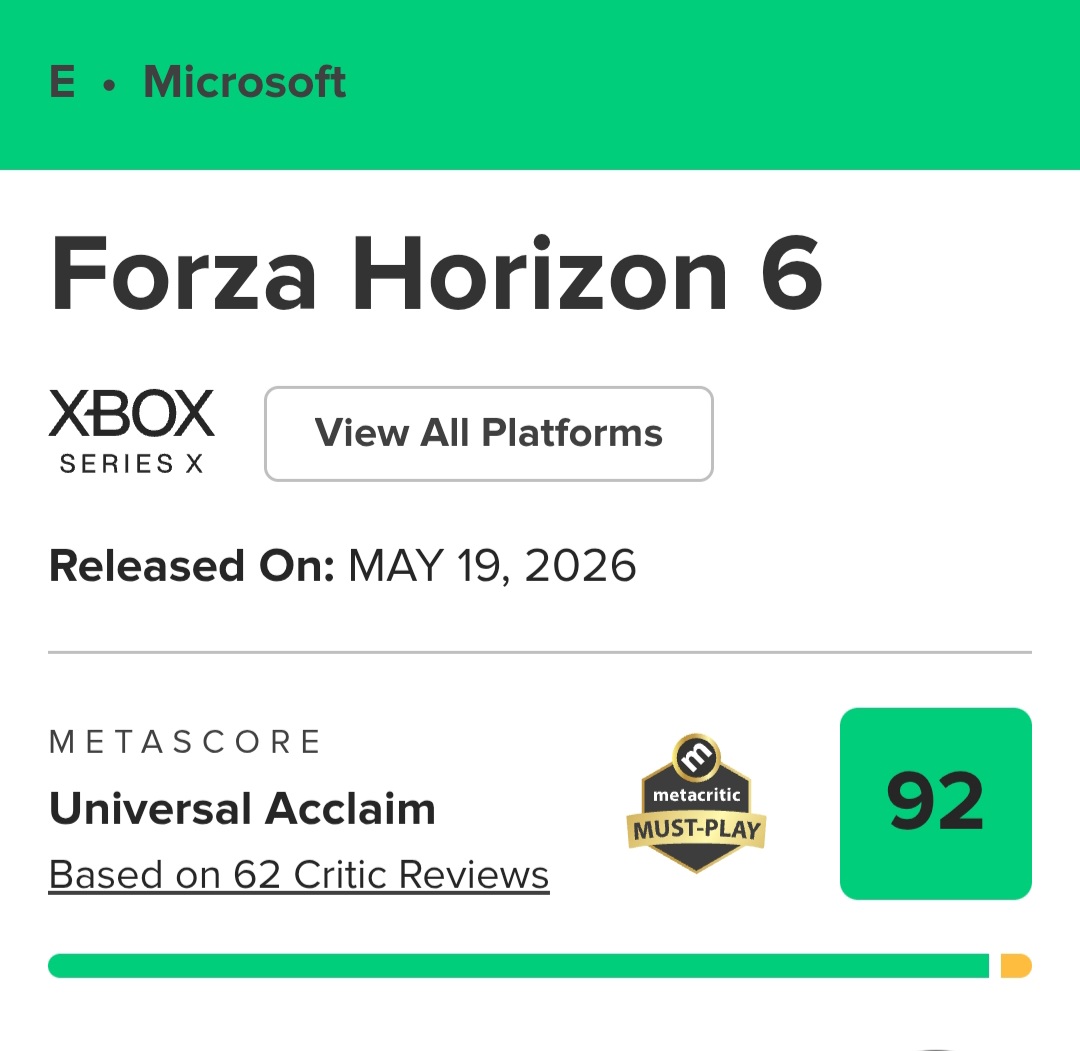1080x1051 pixels.
Task: Click the Universal Acclaim text
Action: (x=242, y=808)
